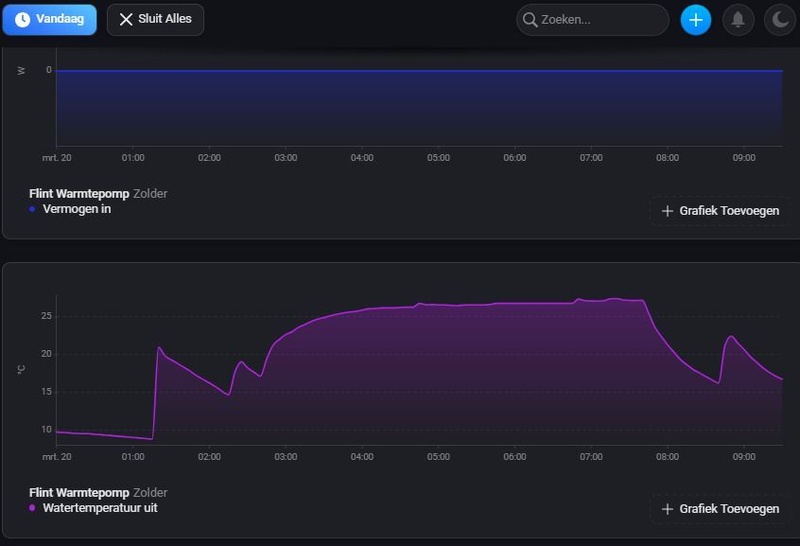Toggle dark mode with the moon icon
Screen dimensions: 800x546
point(778,20)
